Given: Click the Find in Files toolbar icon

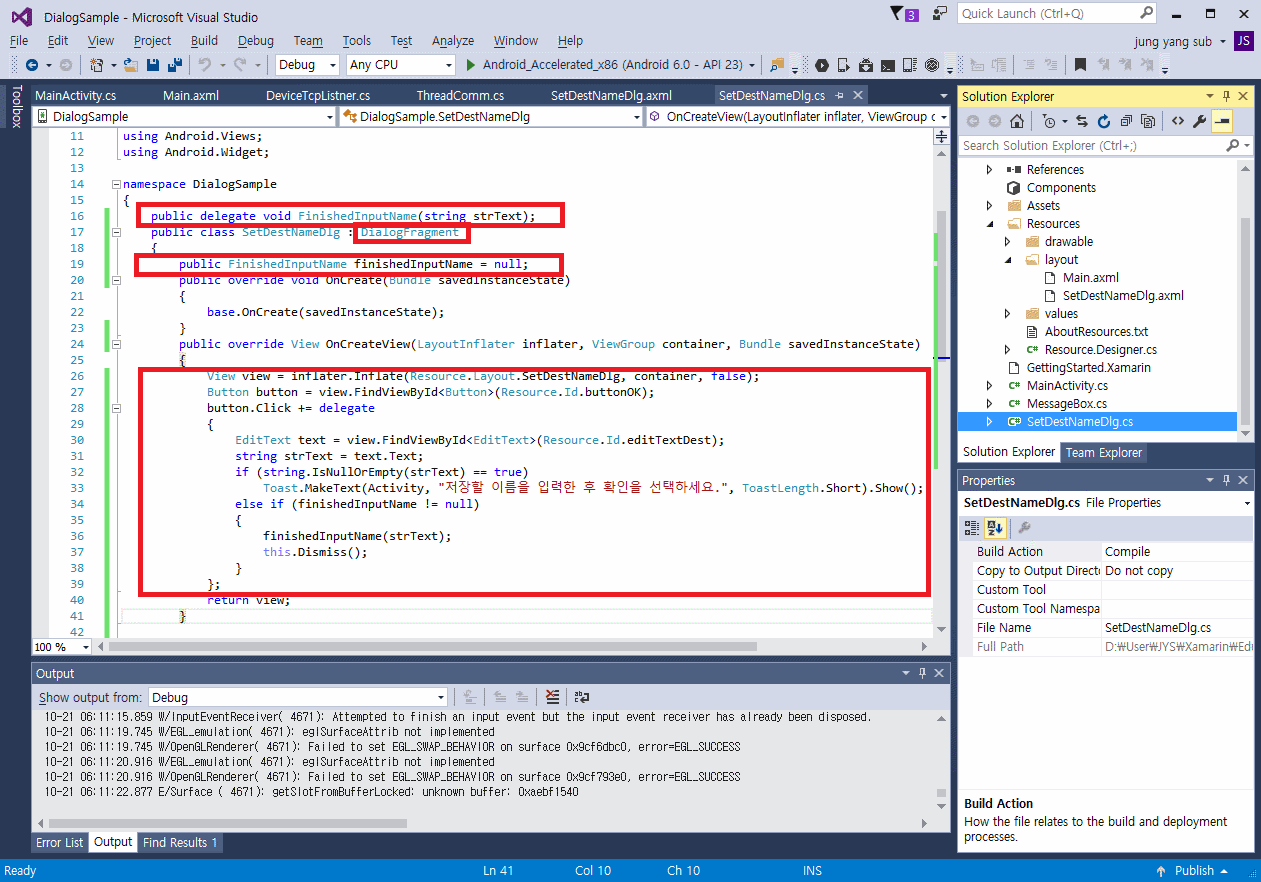Looking at the screenshot, I should pos(777,65).
